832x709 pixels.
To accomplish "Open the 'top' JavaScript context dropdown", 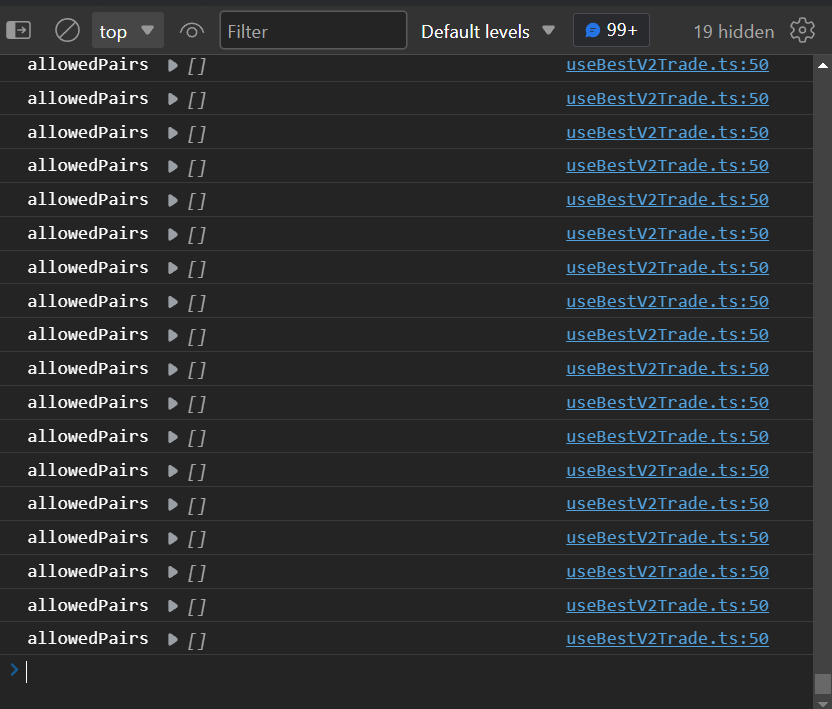I will (x=127, y=31).
